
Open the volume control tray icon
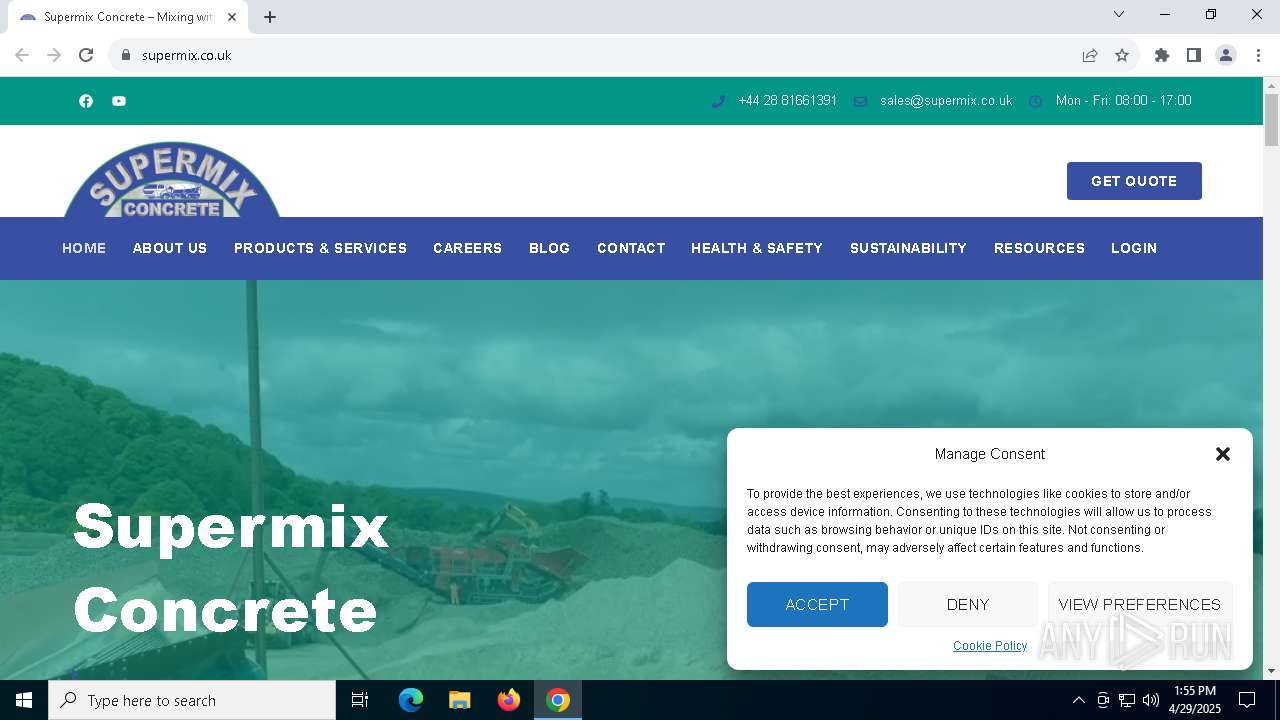(1151, 700)
